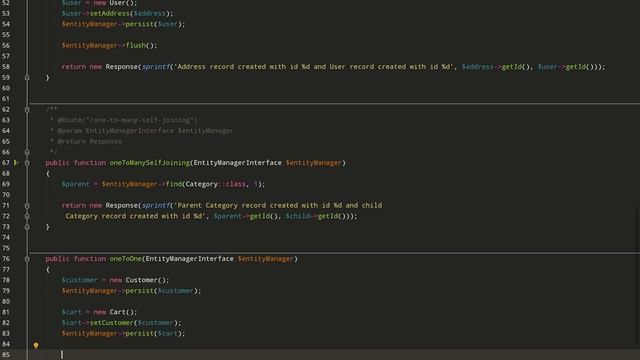The image size is (640, 360).
Task: Click 'setCustomer' method on line 82
Action: coord(111,322)
